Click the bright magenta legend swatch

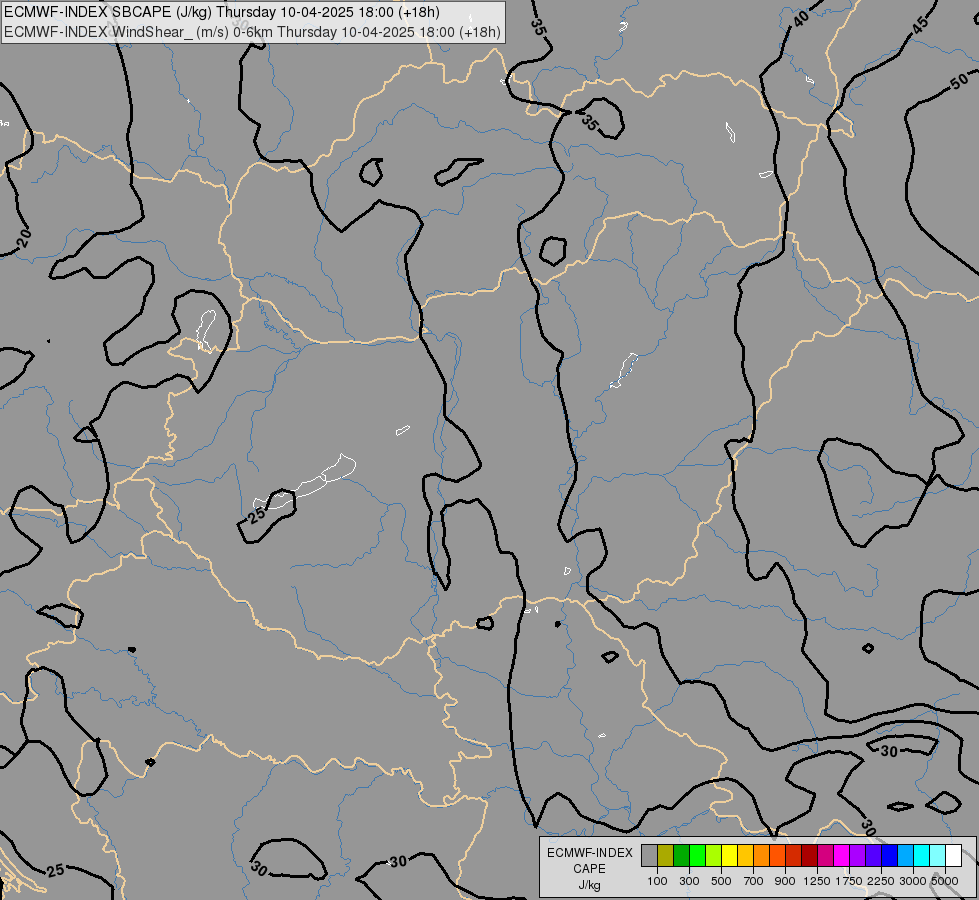[842, 855]
